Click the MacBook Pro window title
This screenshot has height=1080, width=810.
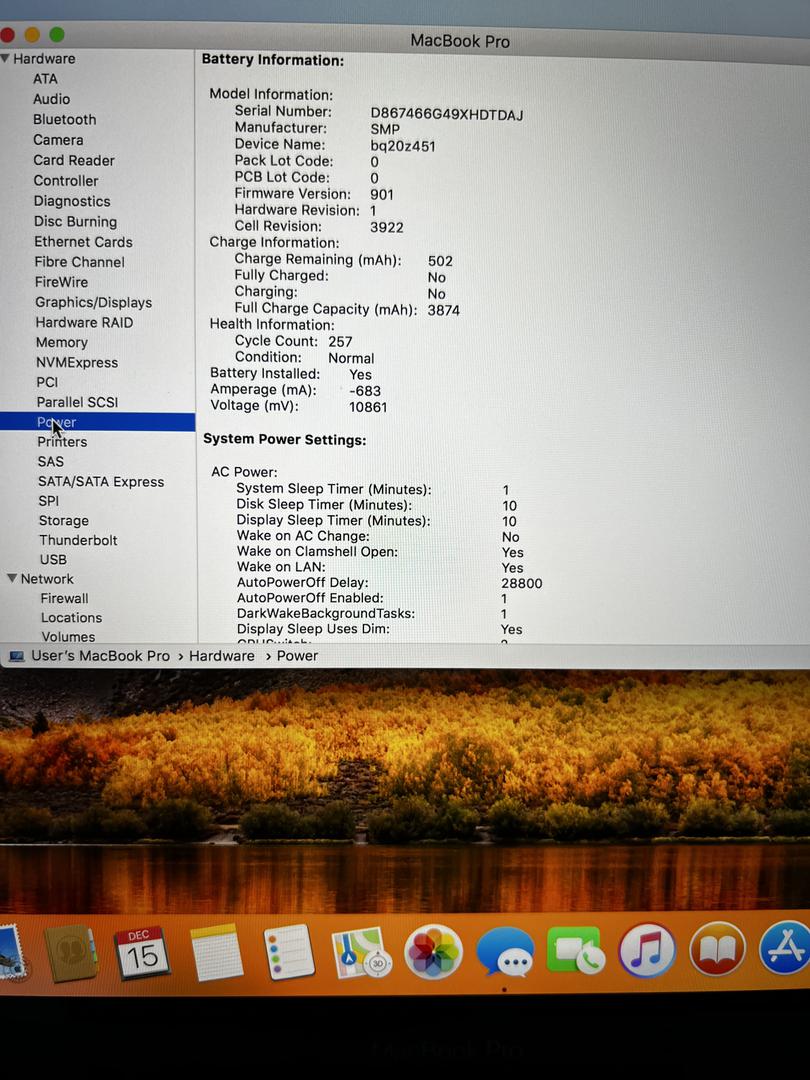(x=460, y=41)
